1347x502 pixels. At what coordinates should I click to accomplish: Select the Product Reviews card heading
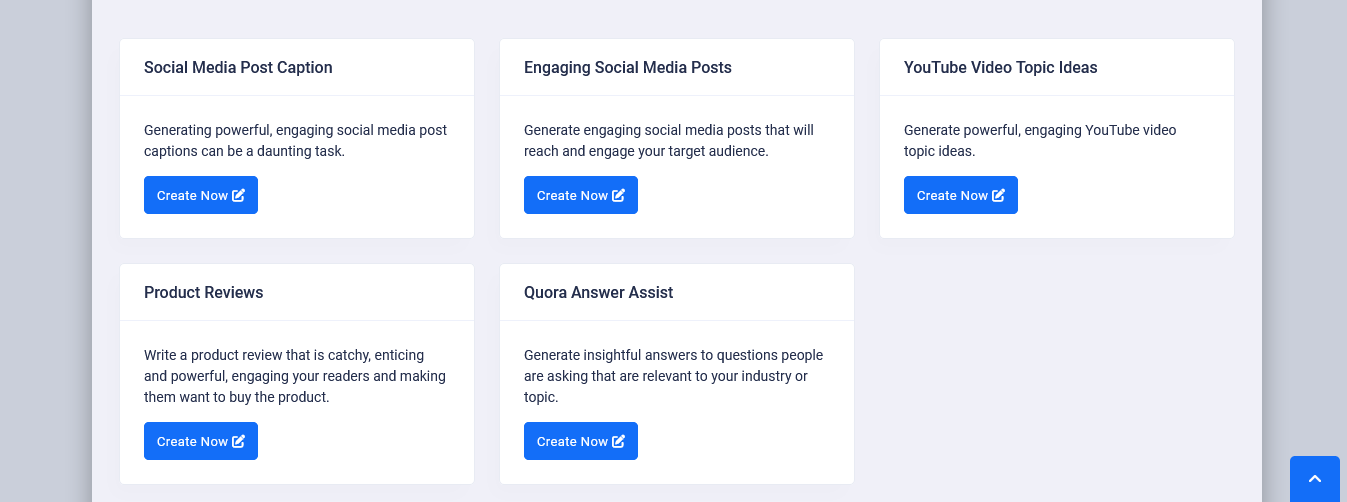coord(203,293)
